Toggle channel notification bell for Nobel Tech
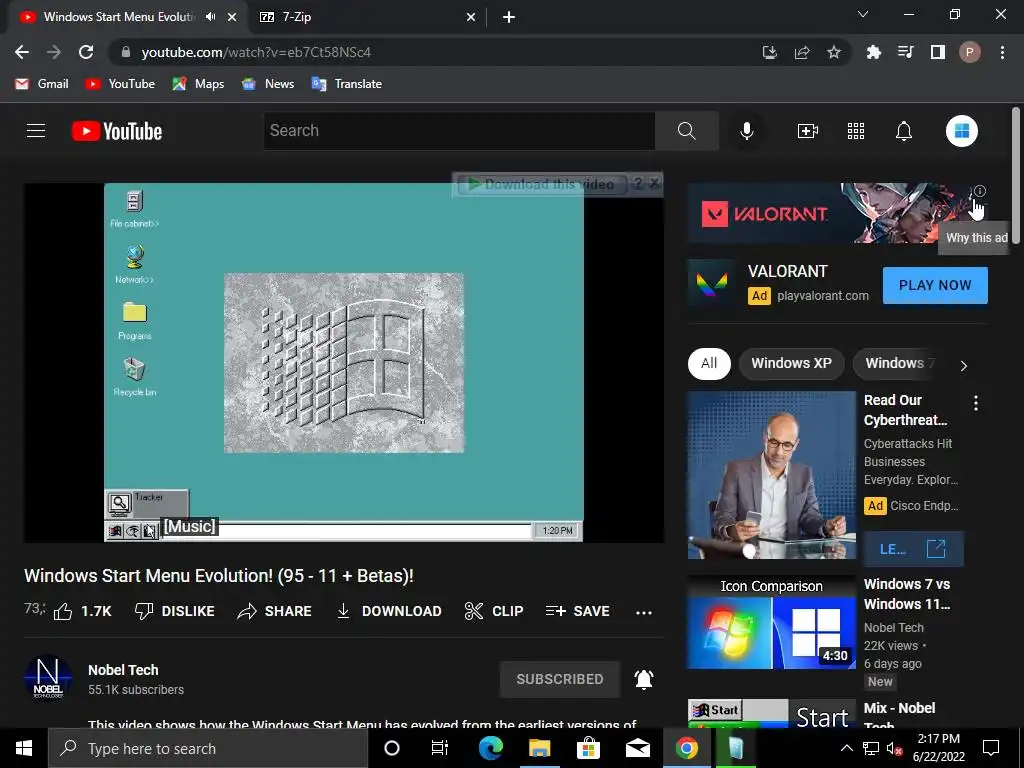 point(644,679)
